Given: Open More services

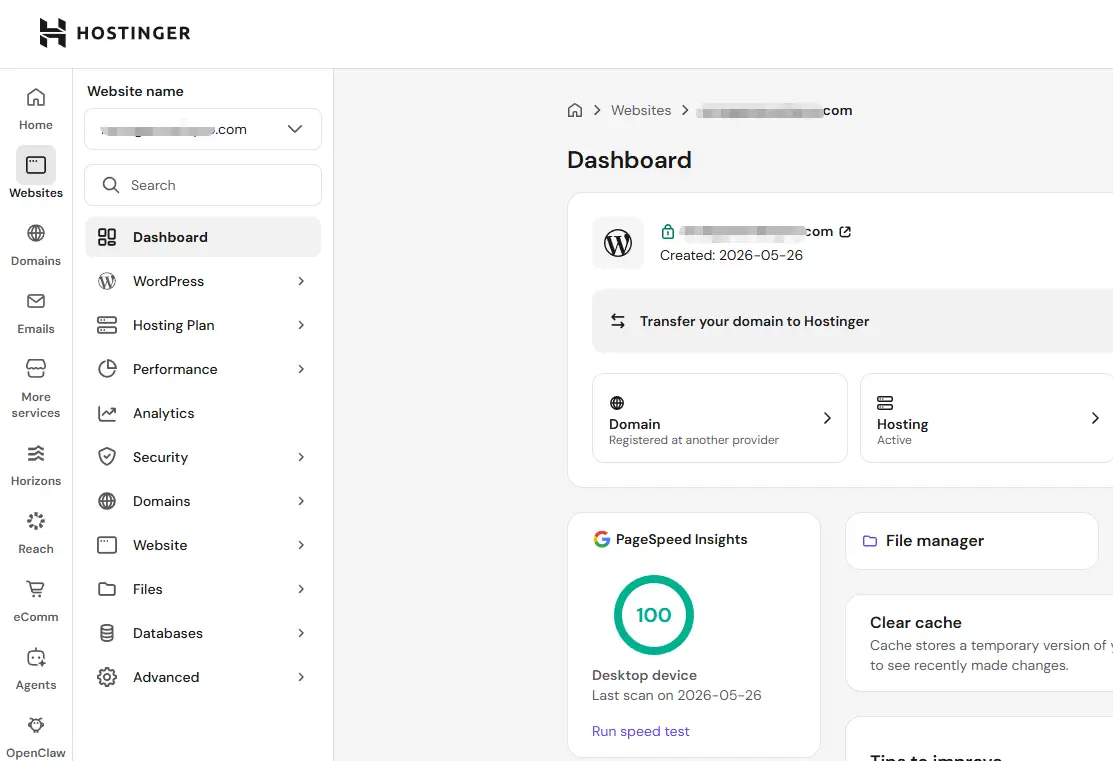Looking at the screenshot, I should (35, 388).
